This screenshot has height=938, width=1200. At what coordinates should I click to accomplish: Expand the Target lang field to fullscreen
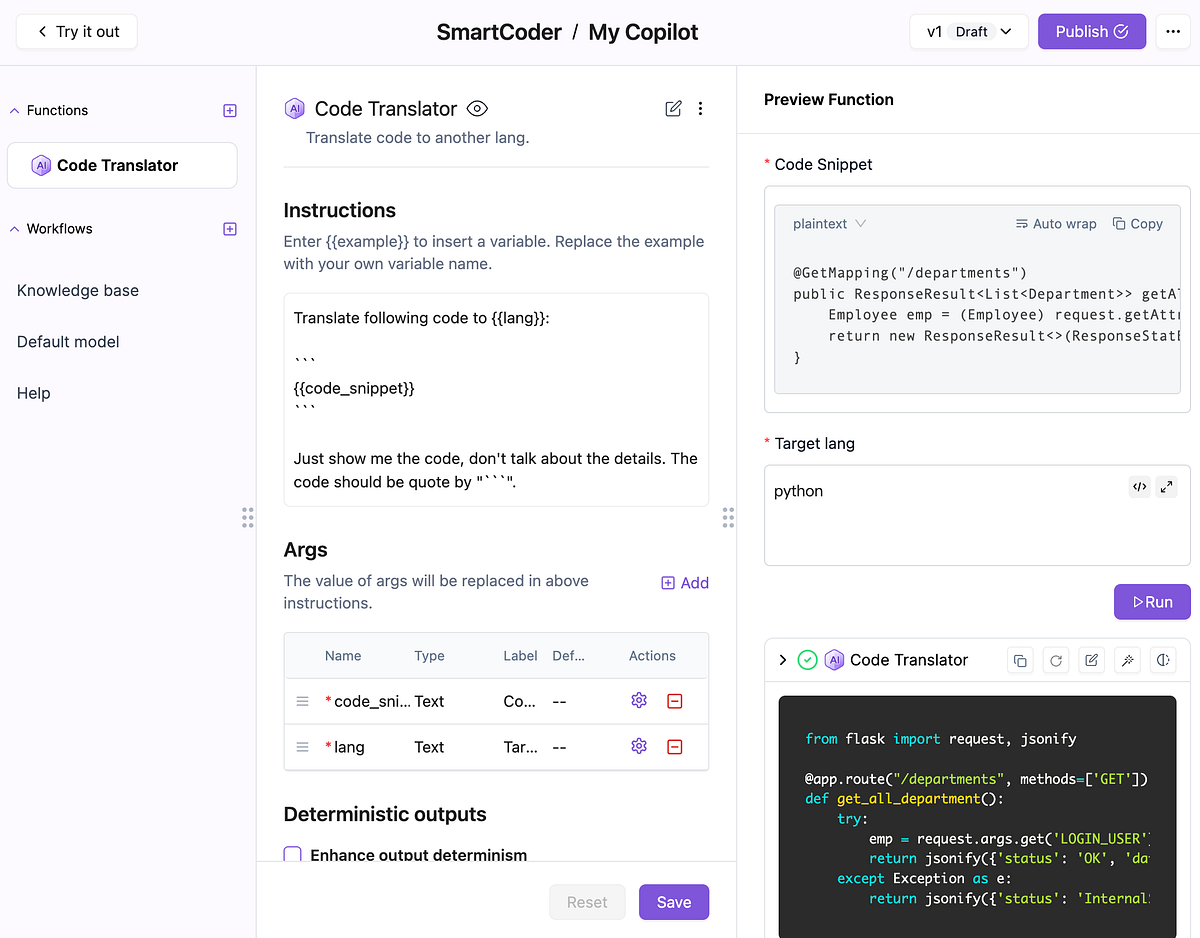(1166, 487)
